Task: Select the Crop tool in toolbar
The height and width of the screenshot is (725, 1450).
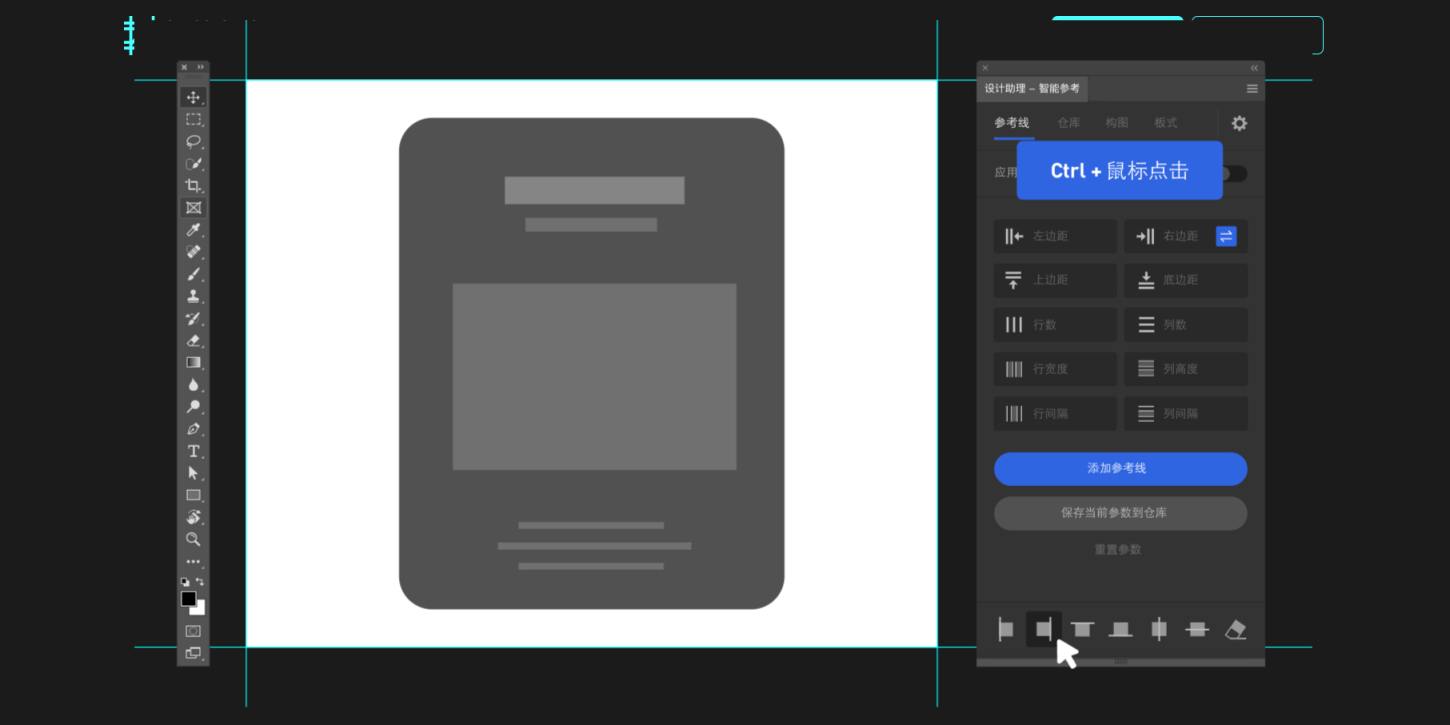Action: (x=193, y=186)
